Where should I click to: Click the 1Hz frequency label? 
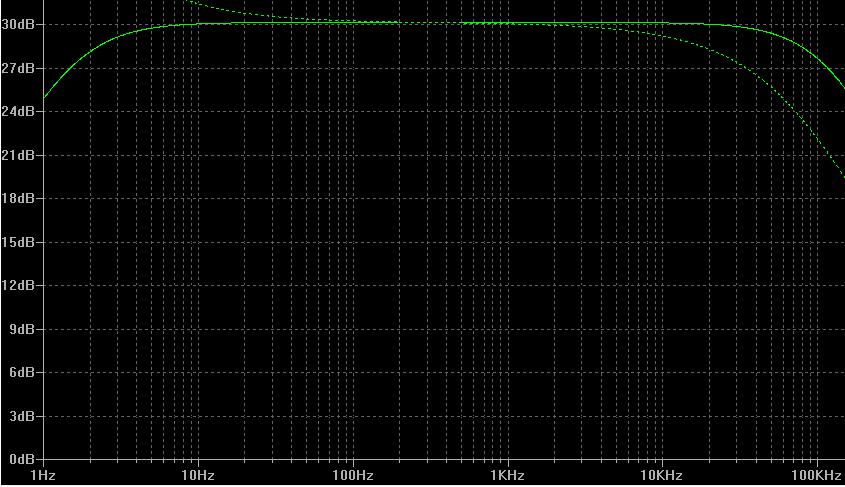[x=43, y=475]
